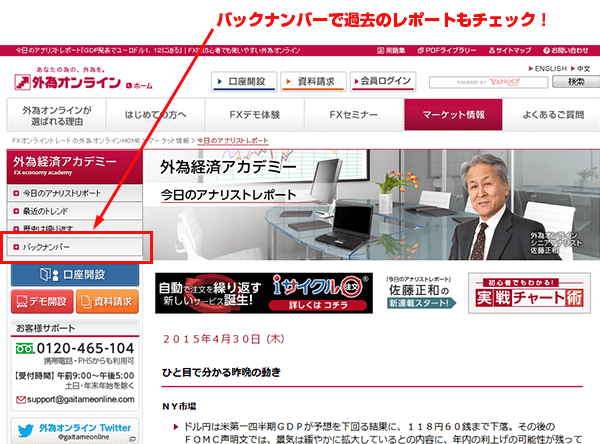Select FXセミナー tab
This screenshot has width=600, height=444.
(354, 115)
